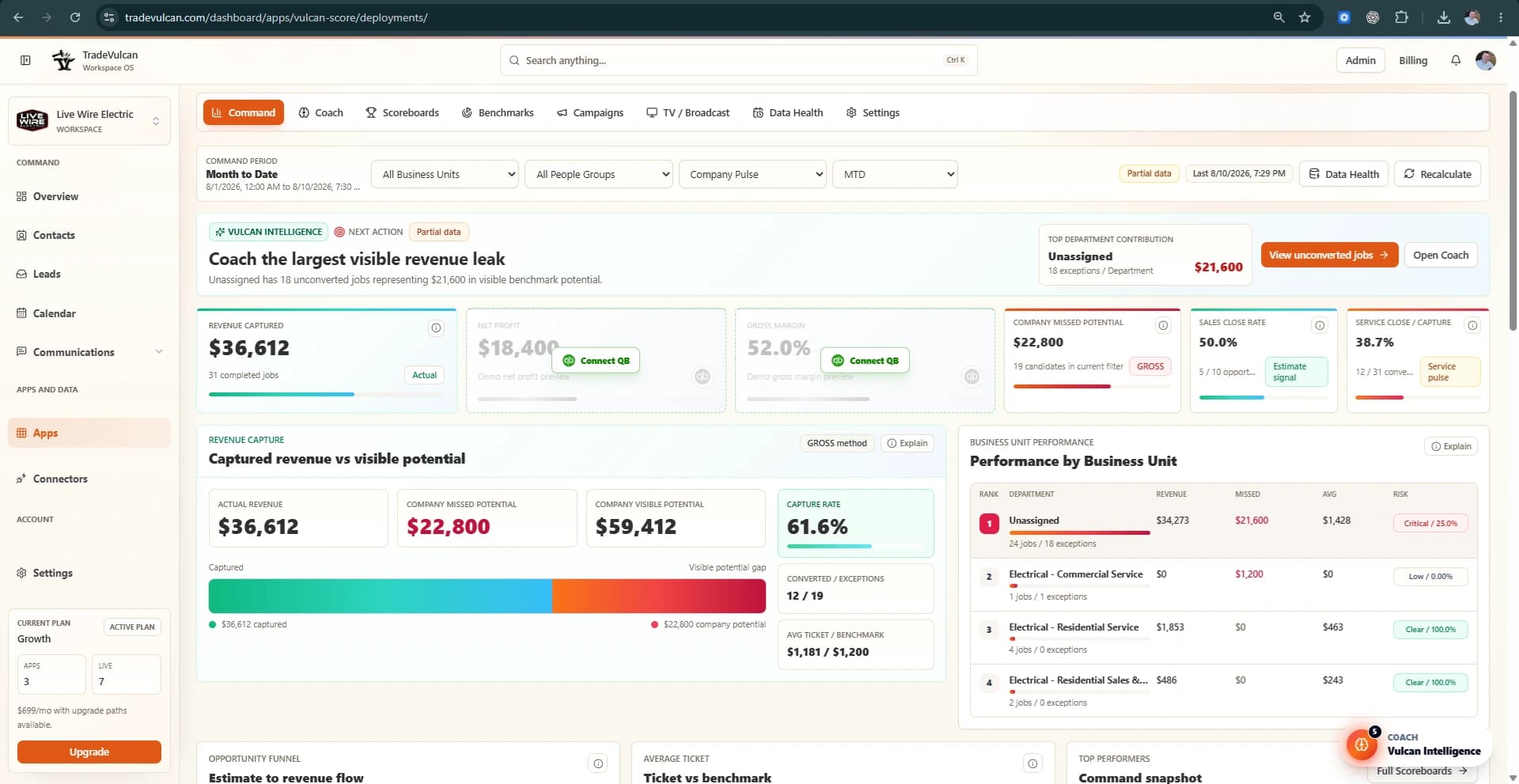This screenshot has width=1519, height=784.
Task: Show info for Sales Close Rate card
Action: coord(1320,325)
